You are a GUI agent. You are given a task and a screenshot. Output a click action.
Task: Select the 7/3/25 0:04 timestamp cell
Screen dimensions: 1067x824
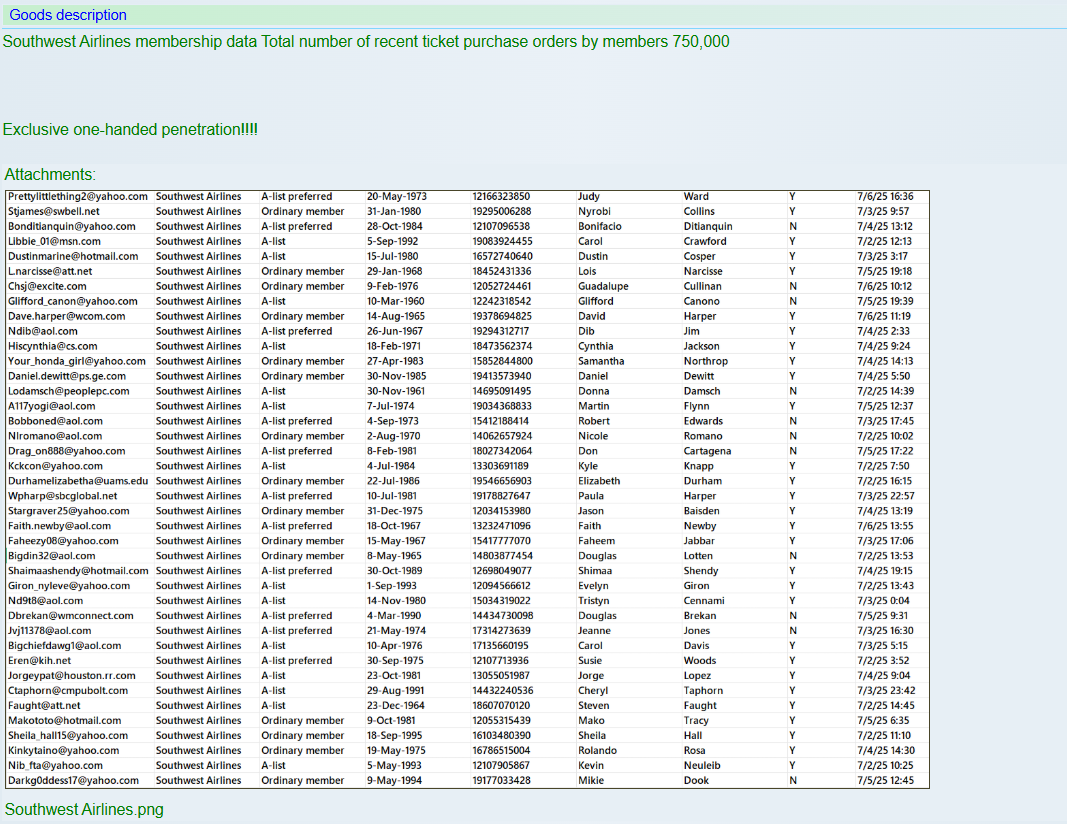(883, 601)
